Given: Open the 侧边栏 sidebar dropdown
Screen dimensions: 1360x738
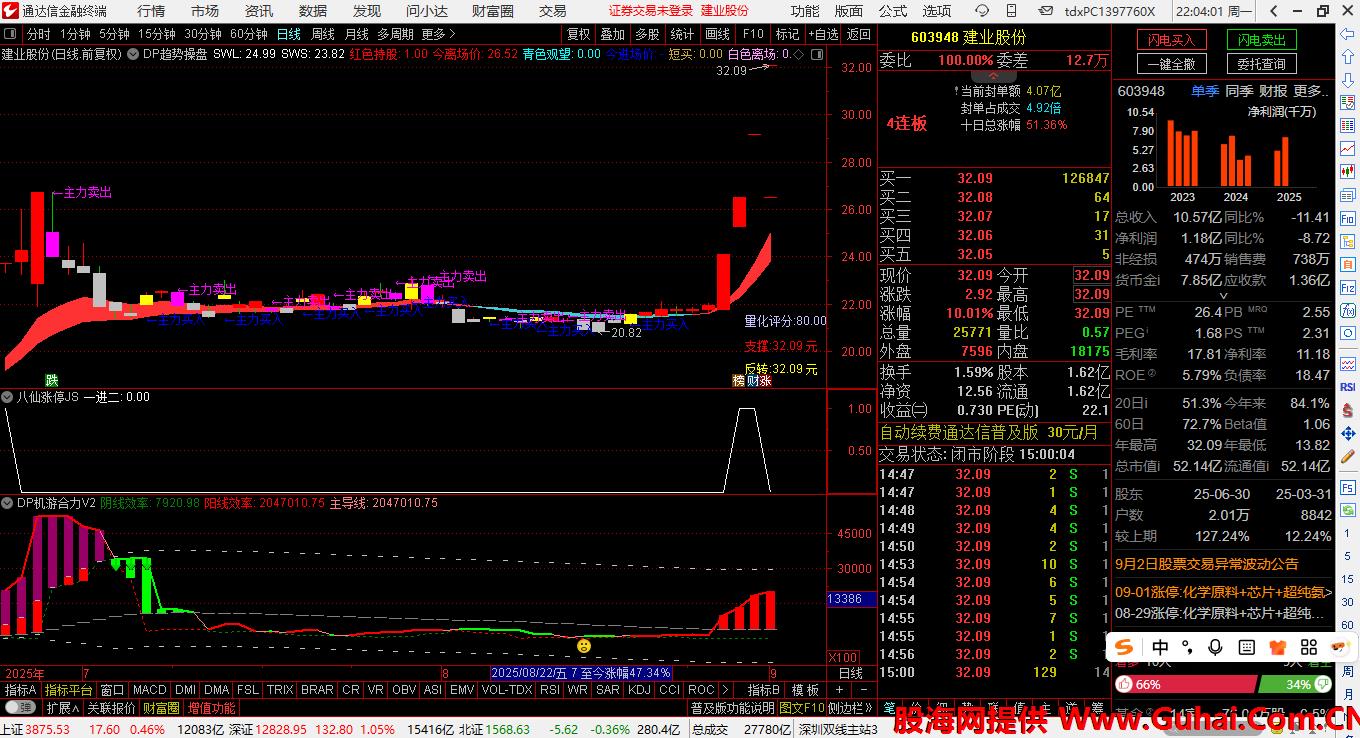Looking at the screenshot, I should tap(850, 708).
